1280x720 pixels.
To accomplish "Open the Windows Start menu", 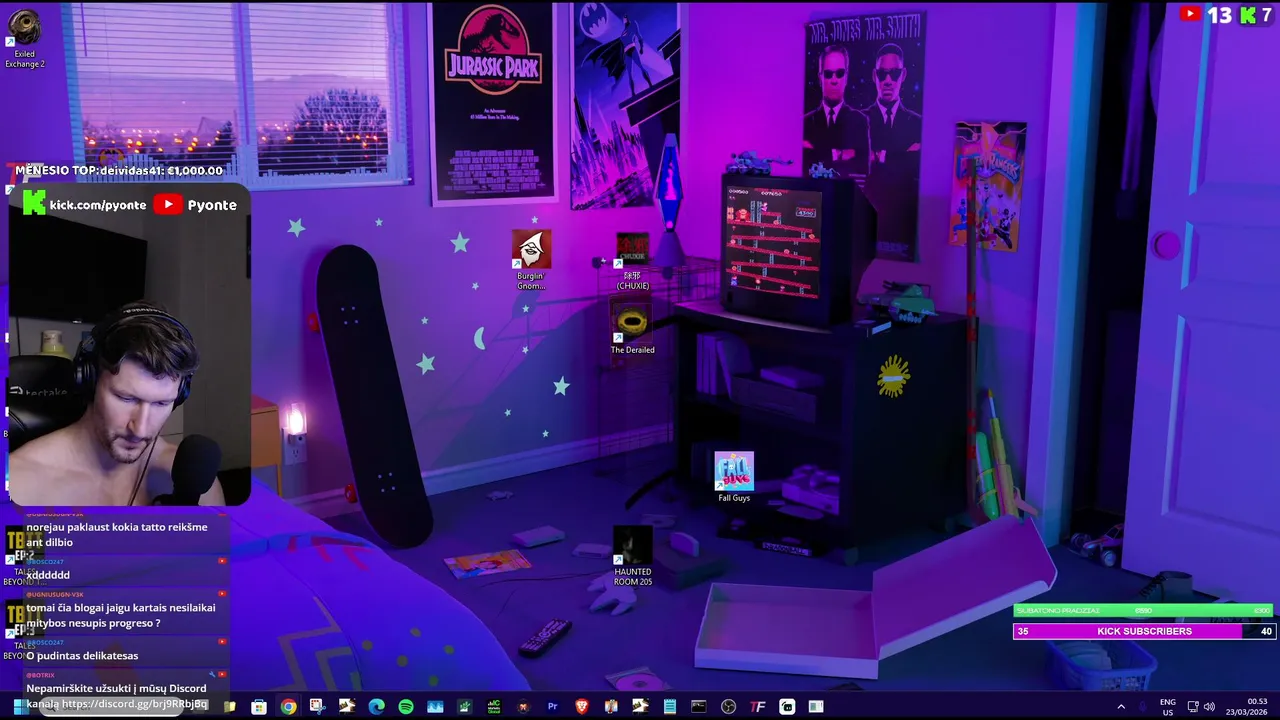I will tap(20, 706).
